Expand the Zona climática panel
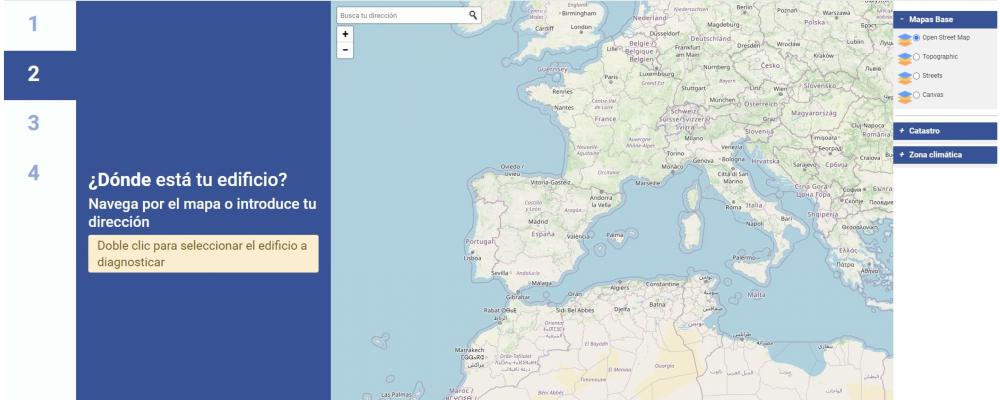 click(945, 154)
